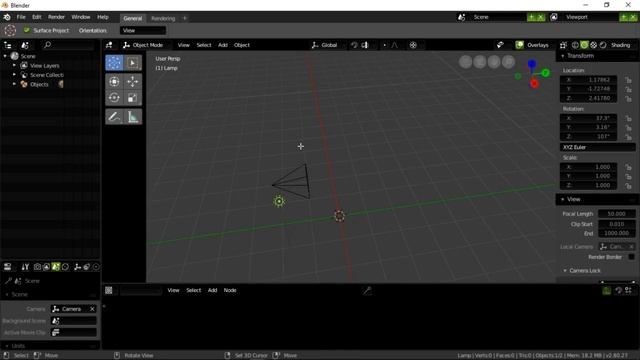Open the World properties tab icon
The image size is (640, 360).
point(65,267)
